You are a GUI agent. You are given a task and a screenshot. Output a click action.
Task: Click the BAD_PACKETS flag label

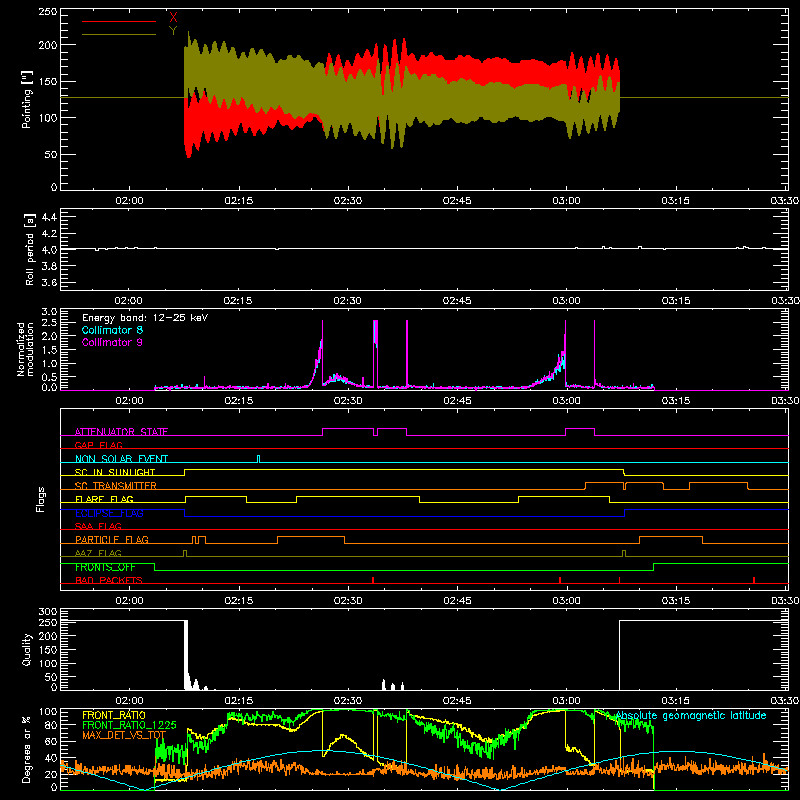coord(109,580)
